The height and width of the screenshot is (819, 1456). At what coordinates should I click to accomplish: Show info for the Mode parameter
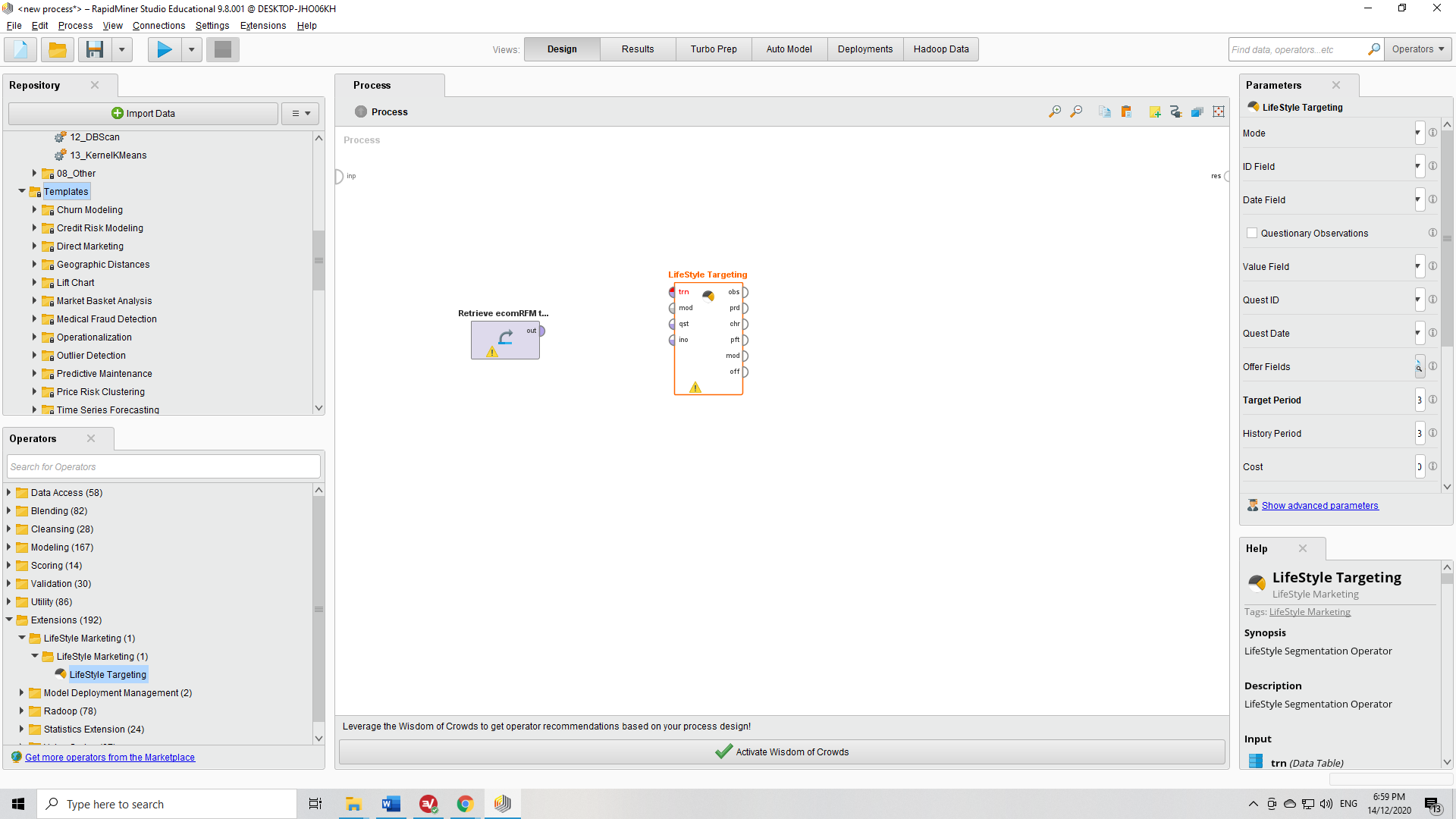point(1432,133)
